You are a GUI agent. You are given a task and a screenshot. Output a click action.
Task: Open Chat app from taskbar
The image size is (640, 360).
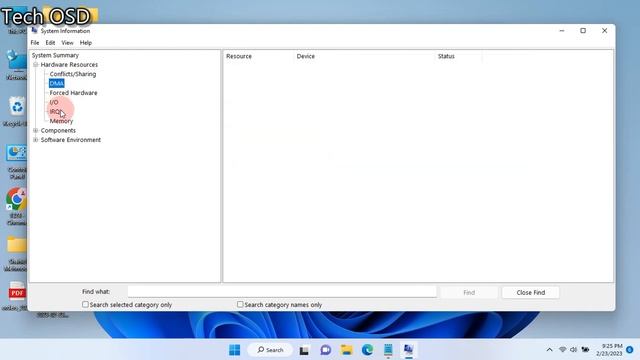pos(325,350)
